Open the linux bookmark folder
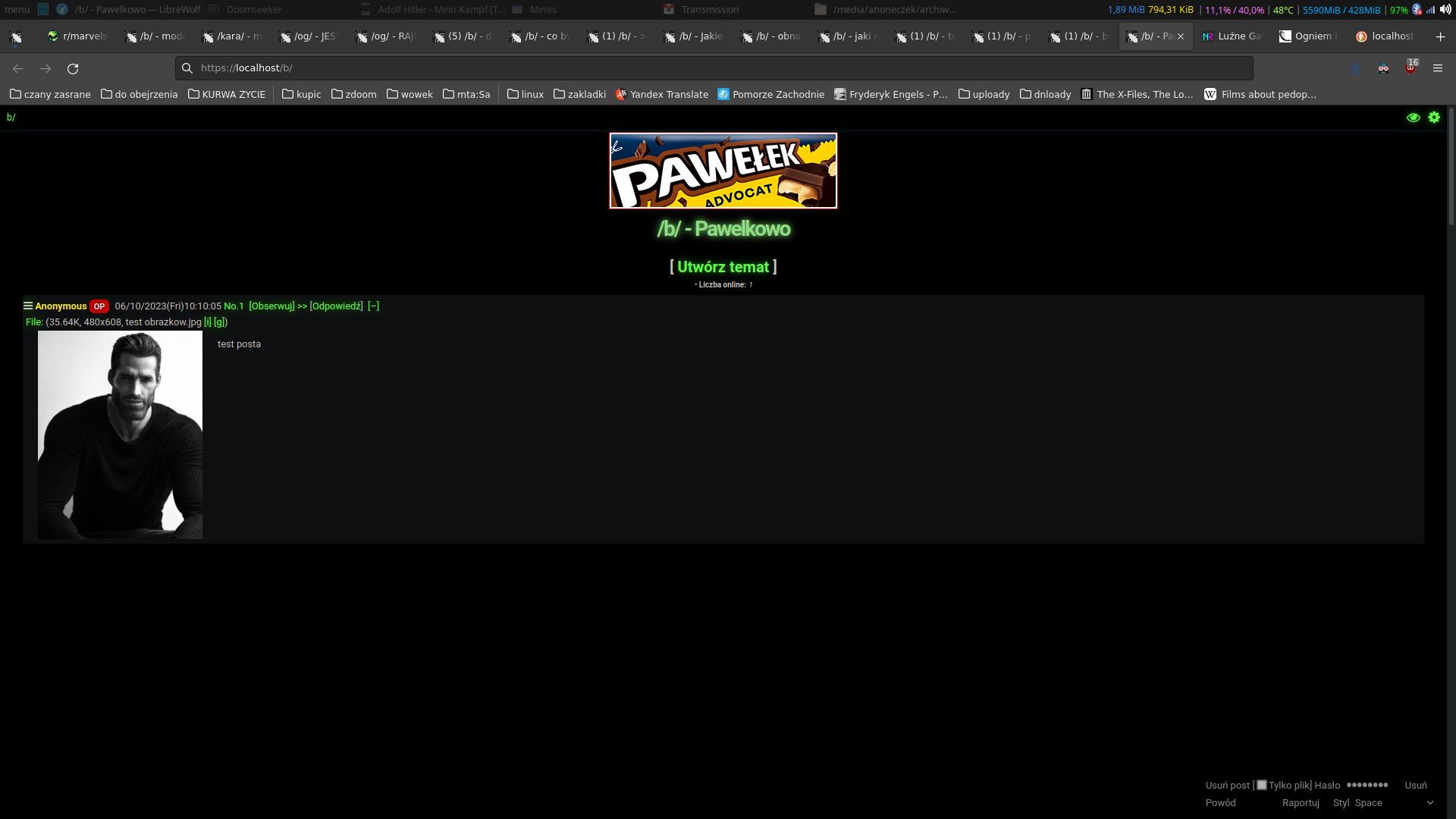 [x=526, y=94]
